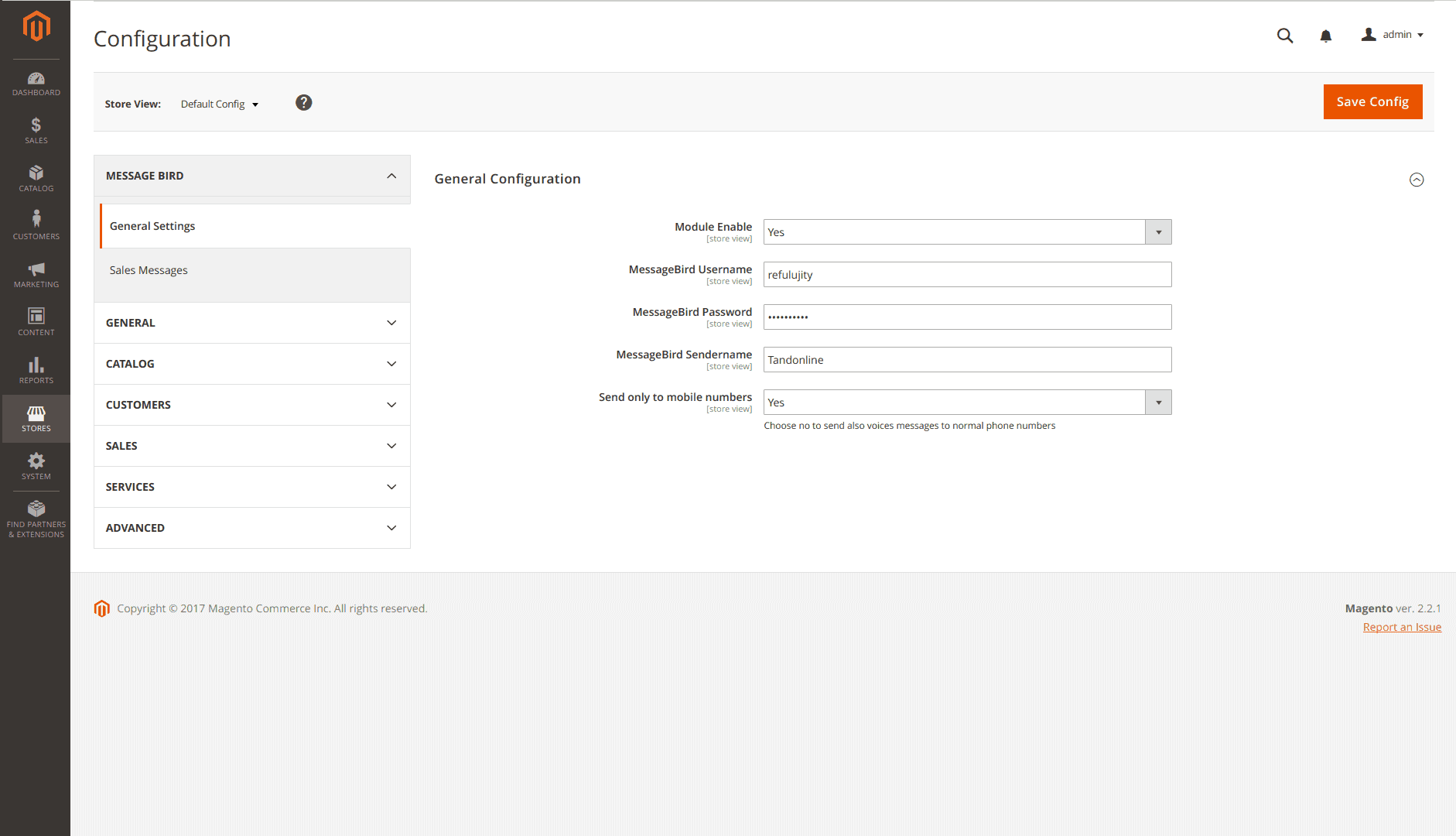Image resolution: width=1456 pixels, height=836 pixels.
Task: Expand the General configuration group
Action: coord(252,323)
